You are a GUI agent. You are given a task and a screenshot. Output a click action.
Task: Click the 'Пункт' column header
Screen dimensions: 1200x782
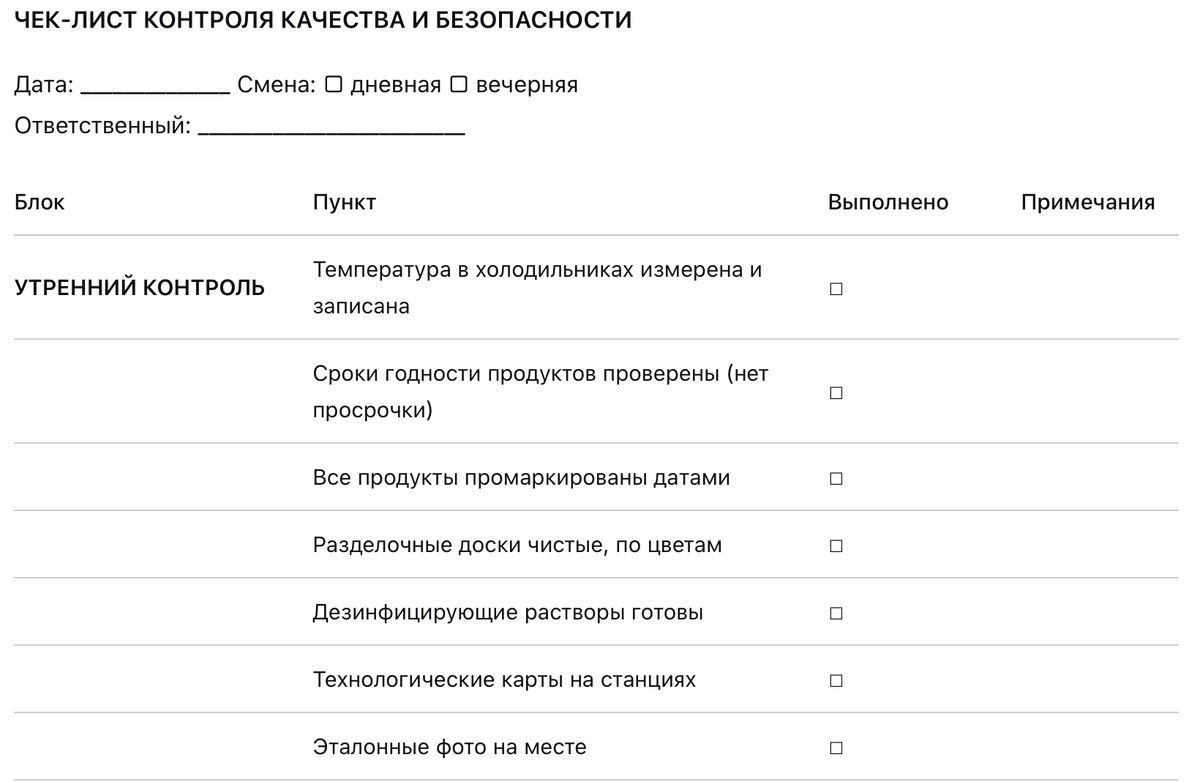click(x=344, y=203)
